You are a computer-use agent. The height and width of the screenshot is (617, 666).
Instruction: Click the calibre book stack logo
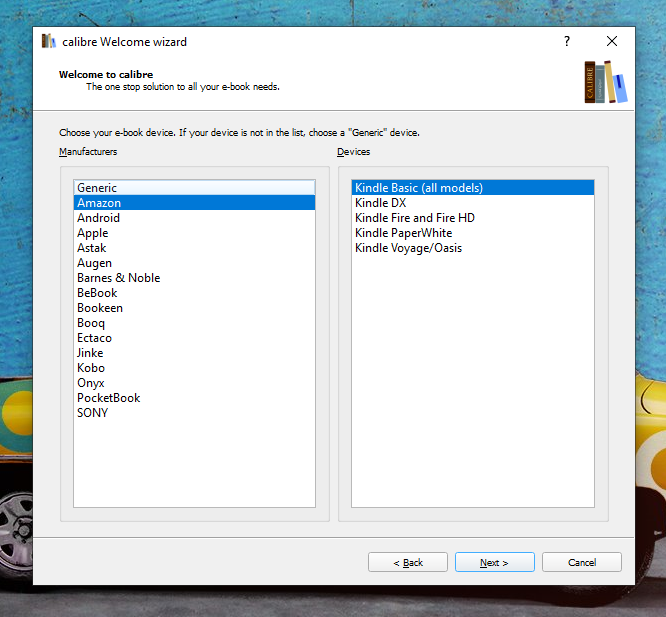pyautogui.click(x=606, y=82)
